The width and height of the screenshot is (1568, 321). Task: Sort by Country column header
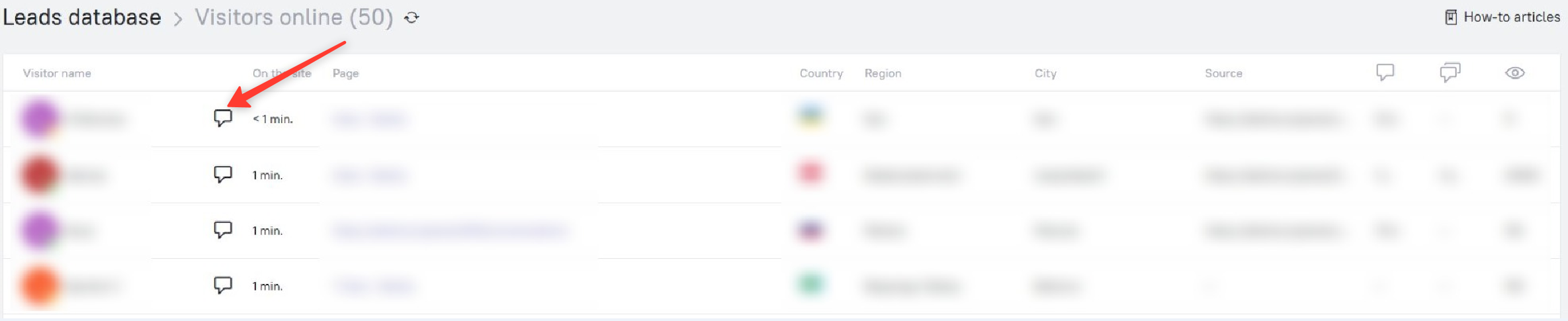(821, 73)
